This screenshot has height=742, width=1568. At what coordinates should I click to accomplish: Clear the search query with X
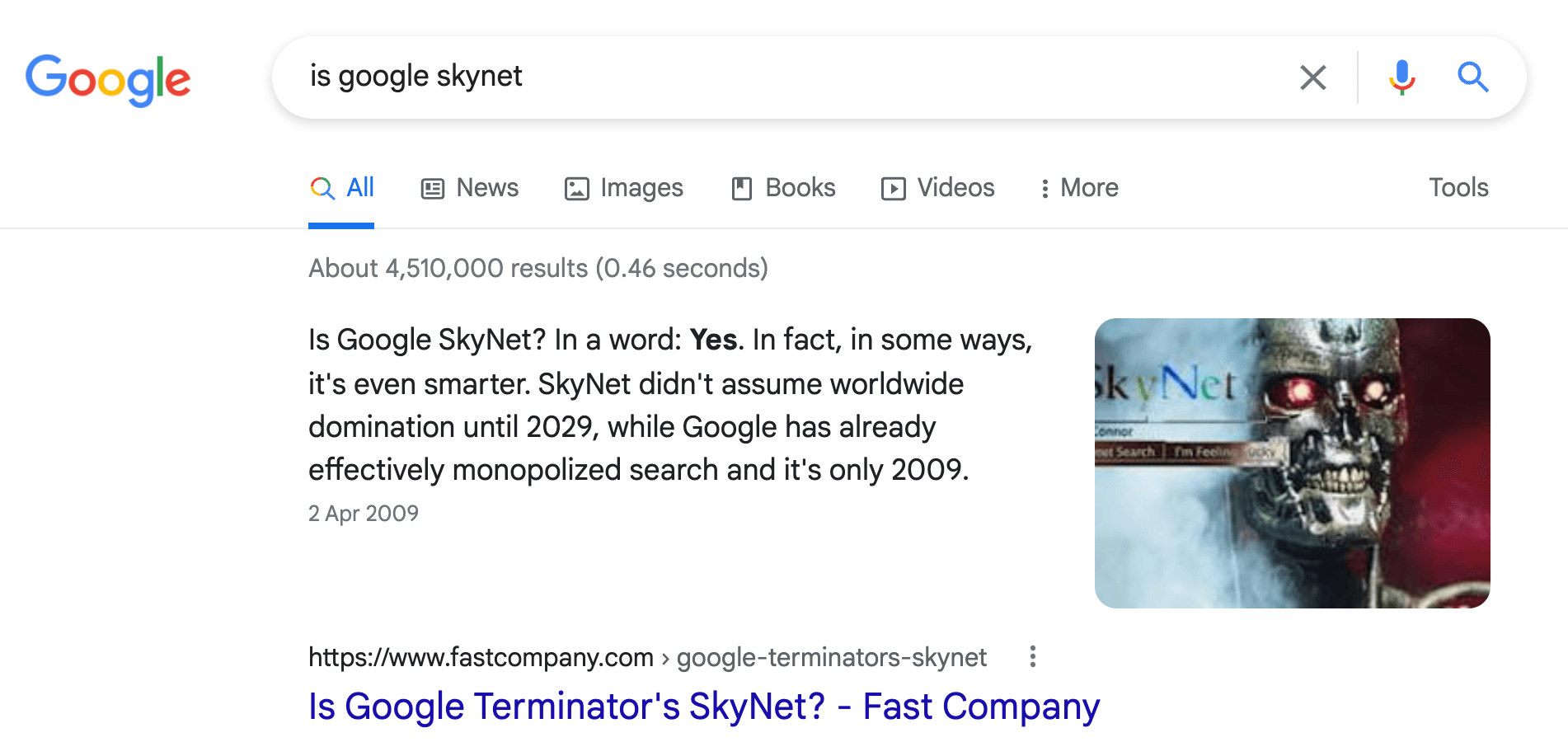point(1312,77)
